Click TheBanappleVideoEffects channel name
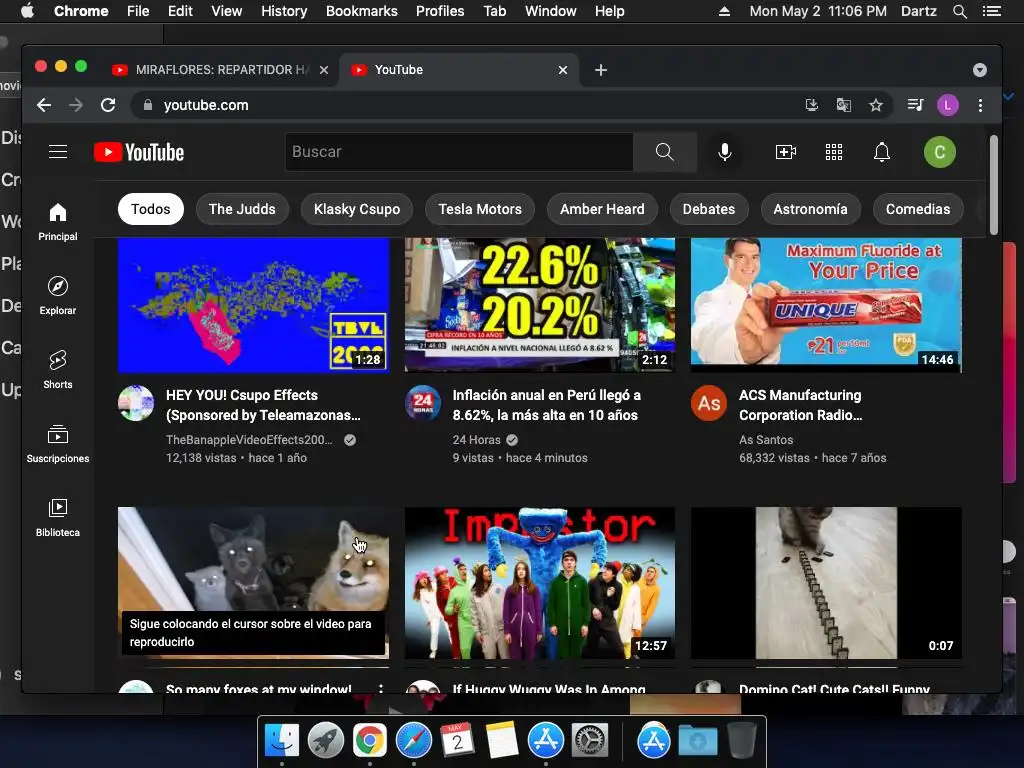 click(249, 440)
